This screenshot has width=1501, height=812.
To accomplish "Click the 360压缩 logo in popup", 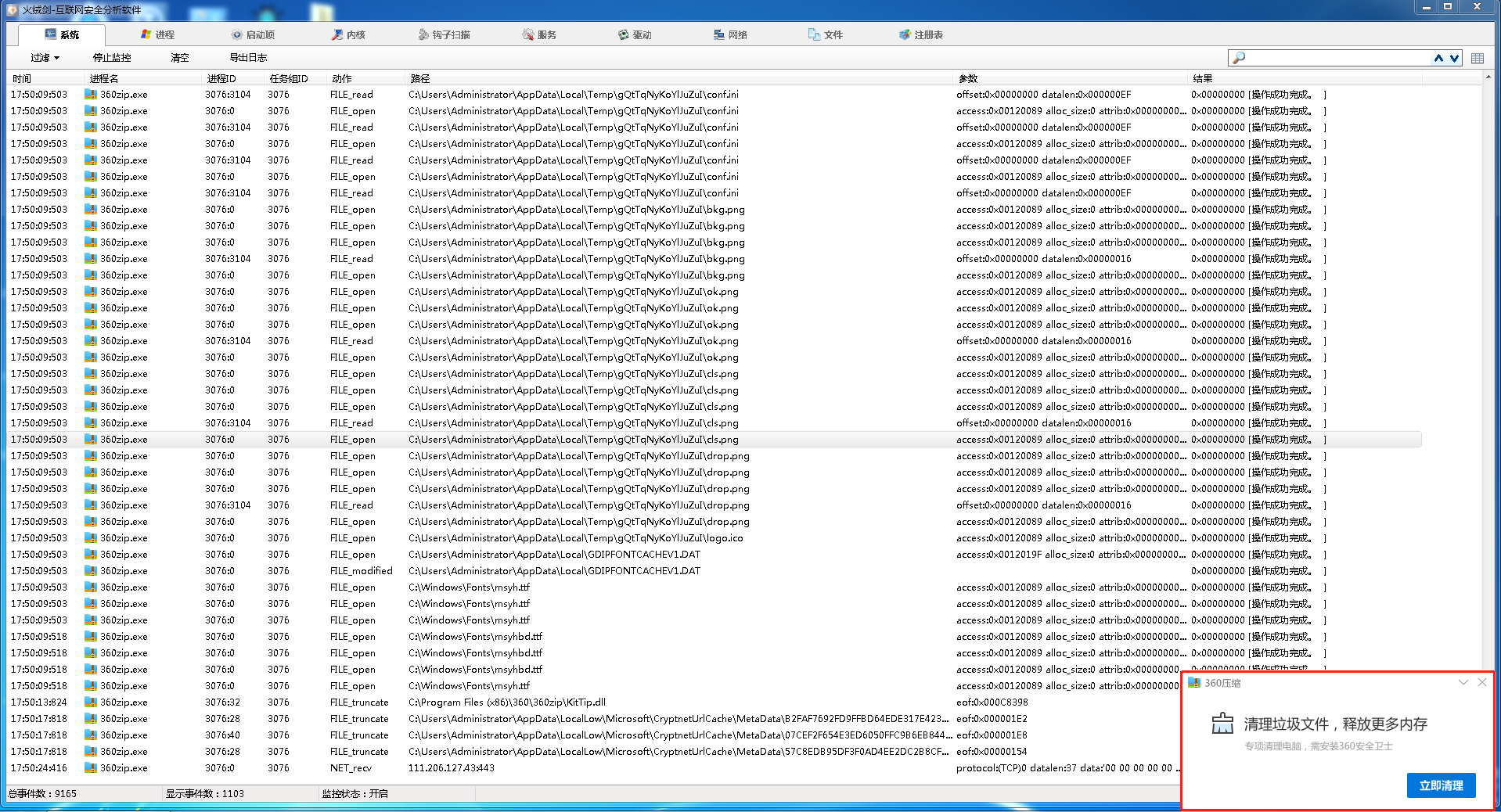I will [1194, 683].
